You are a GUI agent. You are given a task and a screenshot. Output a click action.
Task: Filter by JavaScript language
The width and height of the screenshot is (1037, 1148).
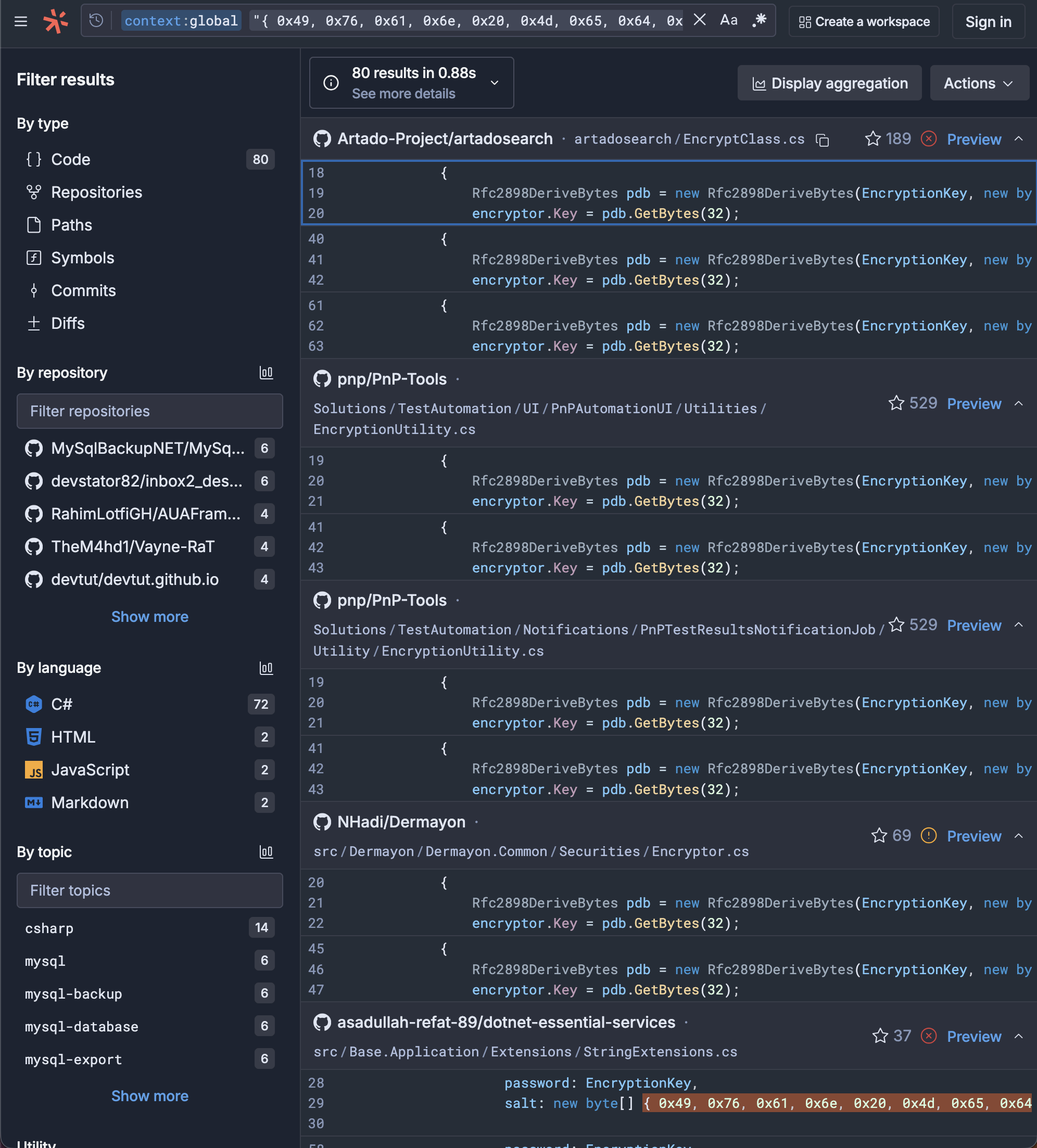(x=150, y=770)
